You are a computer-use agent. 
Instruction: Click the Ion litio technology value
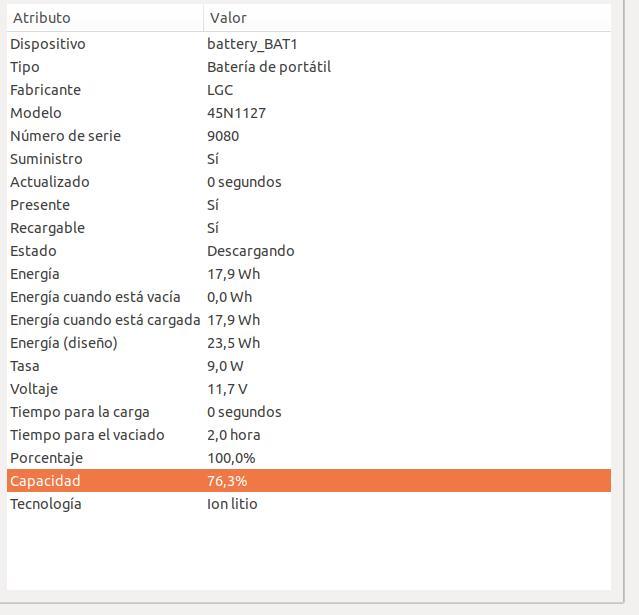click(232, 505)
